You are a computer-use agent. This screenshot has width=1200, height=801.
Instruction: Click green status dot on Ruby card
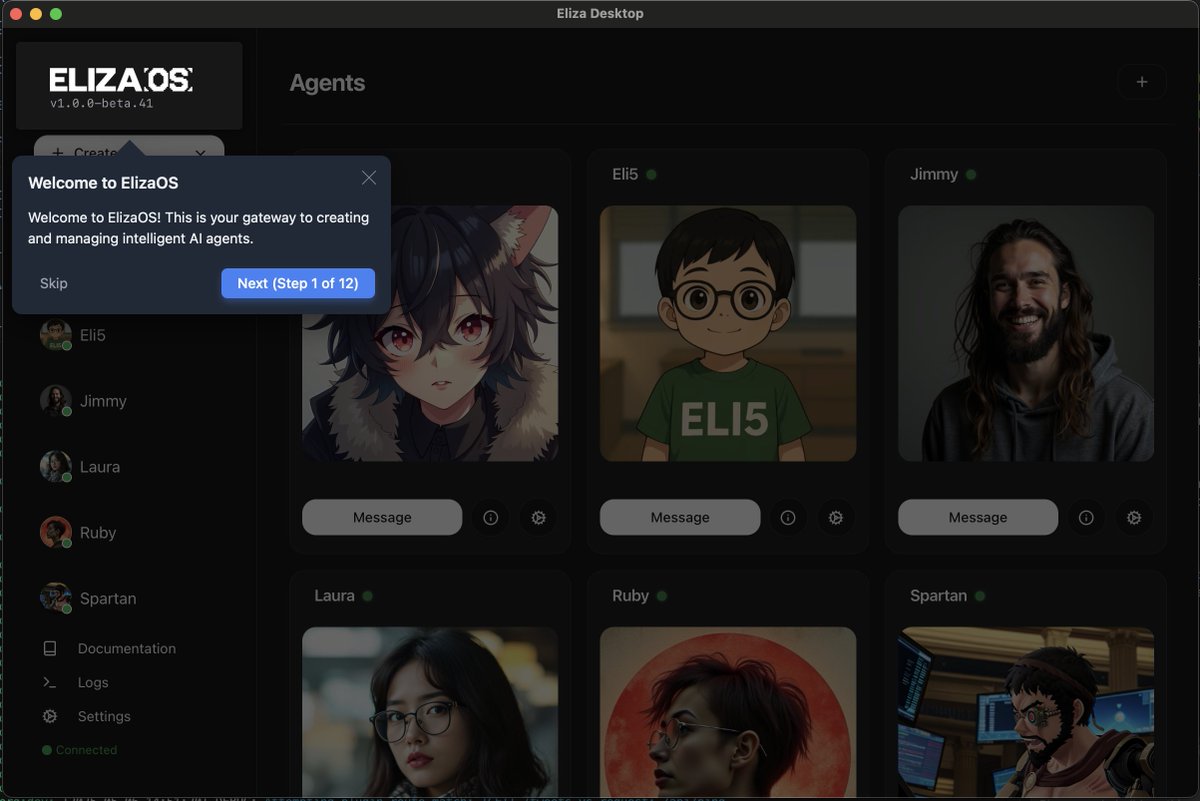662,595
